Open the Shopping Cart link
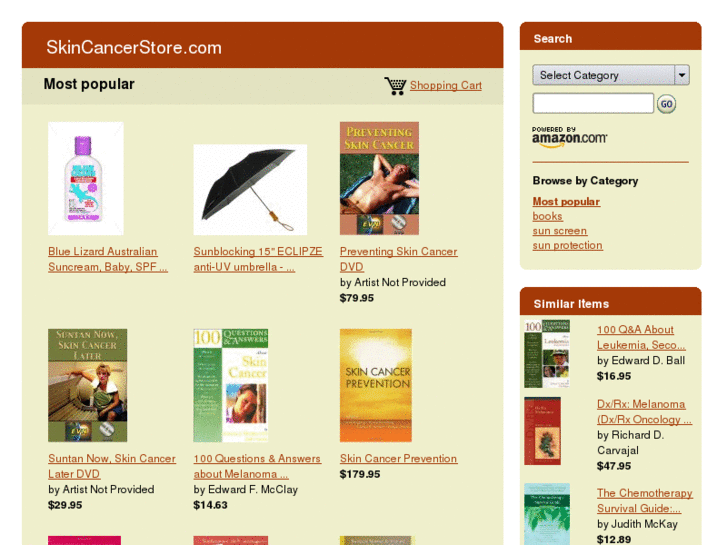 pyautogui.click(x=446, y=85)
